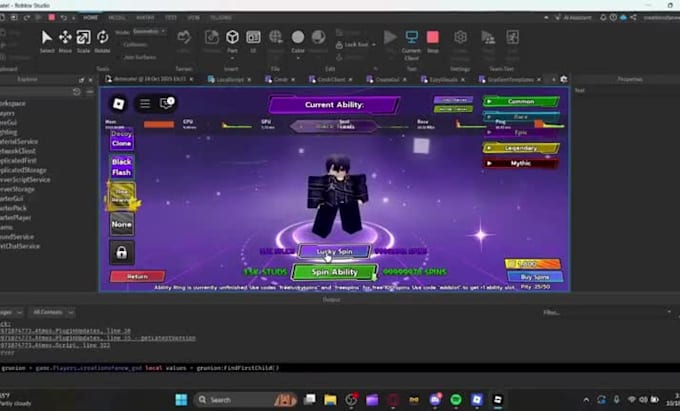680x411 pixels.
Task: Expand the Common rarity list
Action: click(x=521, y=101)
